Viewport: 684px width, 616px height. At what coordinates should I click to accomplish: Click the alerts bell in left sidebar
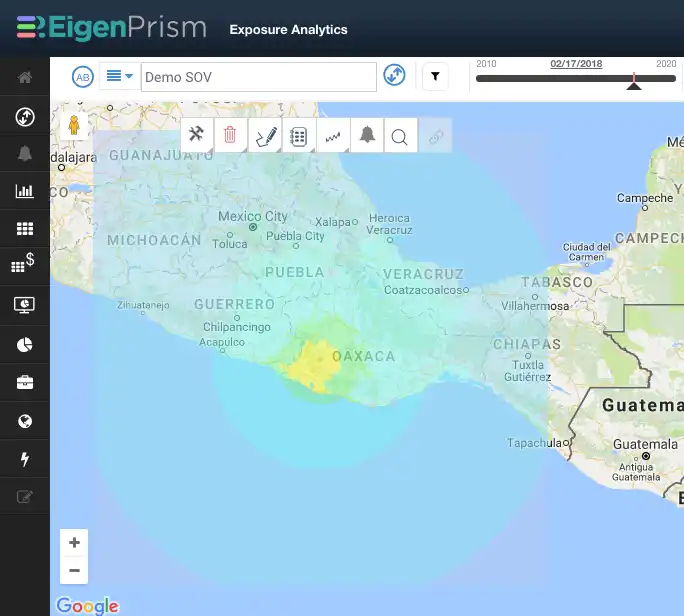coord(25,154)
